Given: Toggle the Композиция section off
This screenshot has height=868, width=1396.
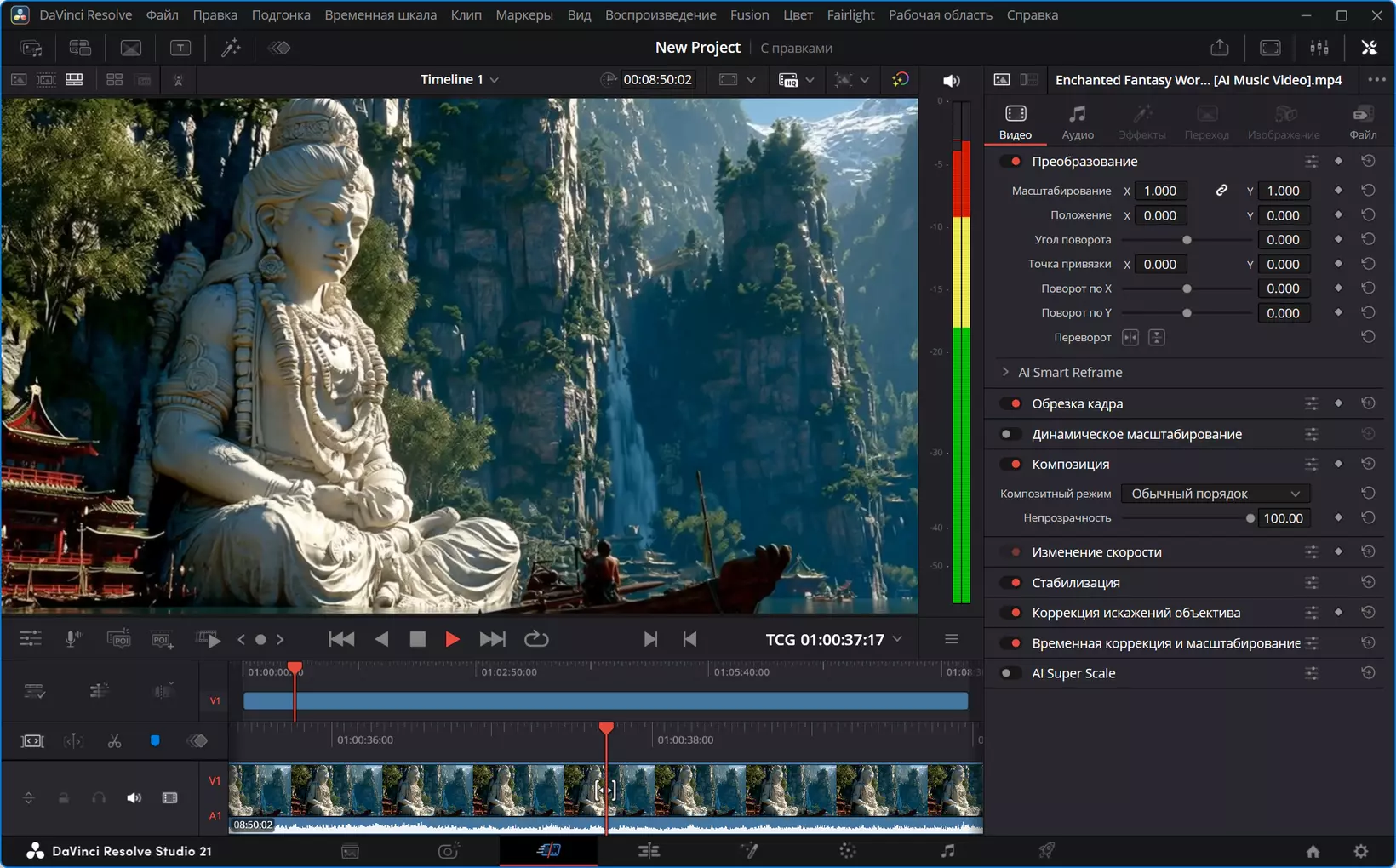Looking at the screenshot, I should coord(1011,464).
